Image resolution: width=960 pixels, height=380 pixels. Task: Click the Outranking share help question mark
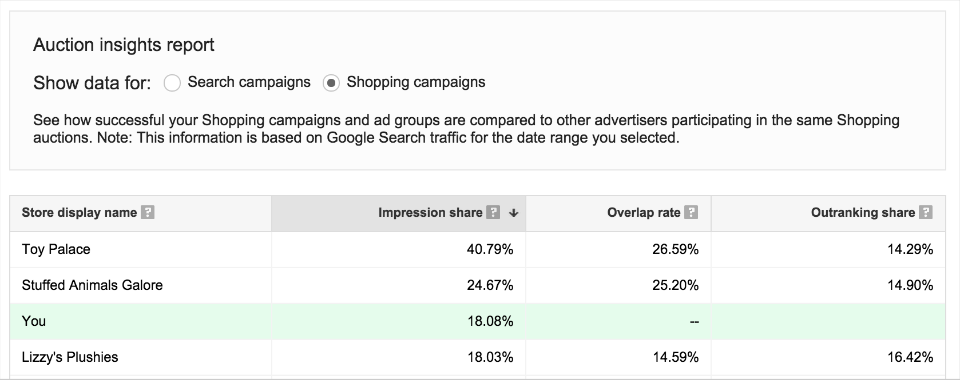pyautogui.click(x=926, y=212)
